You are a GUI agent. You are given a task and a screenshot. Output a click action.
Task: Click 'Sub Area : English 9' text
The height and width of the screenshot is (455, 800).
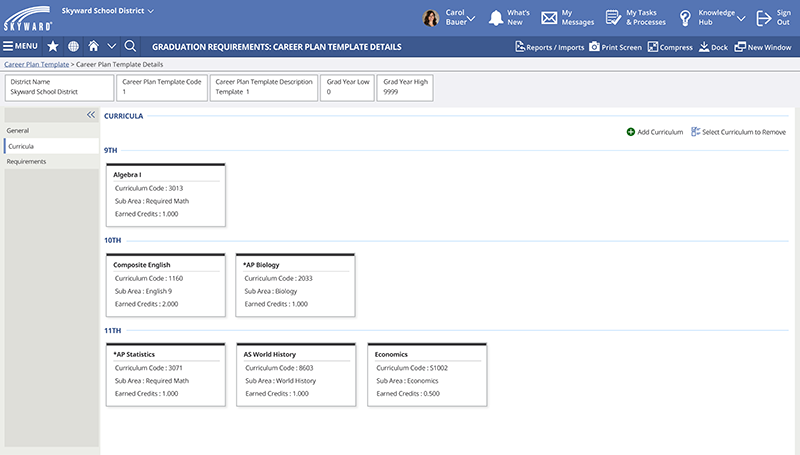pyautogui.click(x=143, y=291)
